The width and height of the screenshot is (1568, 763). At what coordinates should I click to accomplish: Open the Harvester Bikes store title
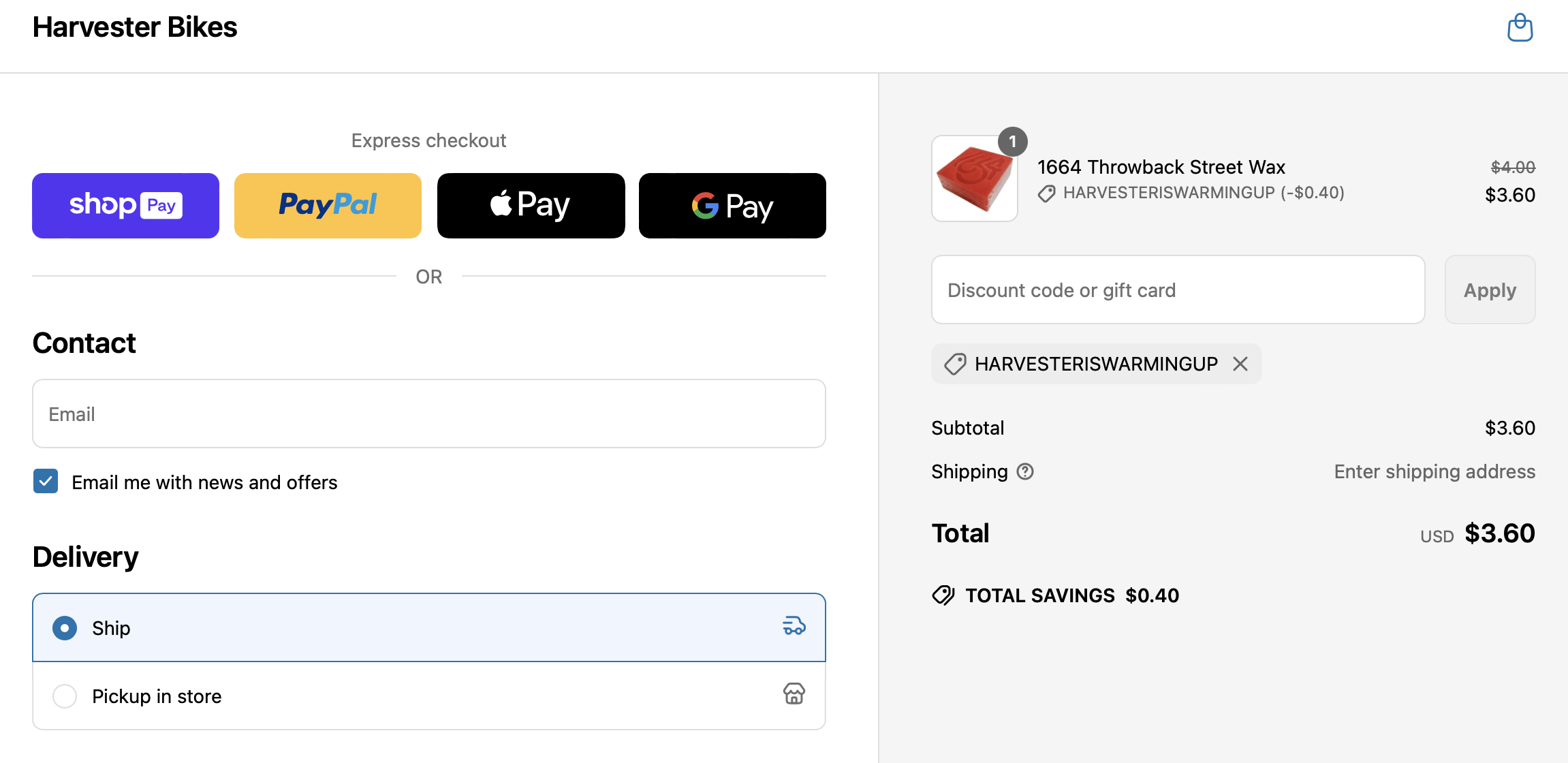134,27
